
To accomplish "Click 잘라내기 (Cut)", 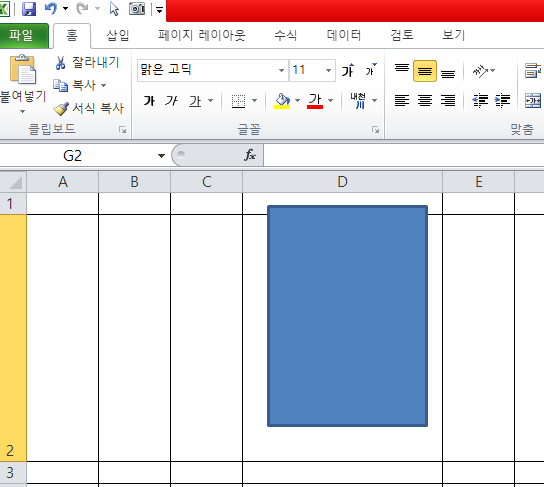I will (87, 63).
